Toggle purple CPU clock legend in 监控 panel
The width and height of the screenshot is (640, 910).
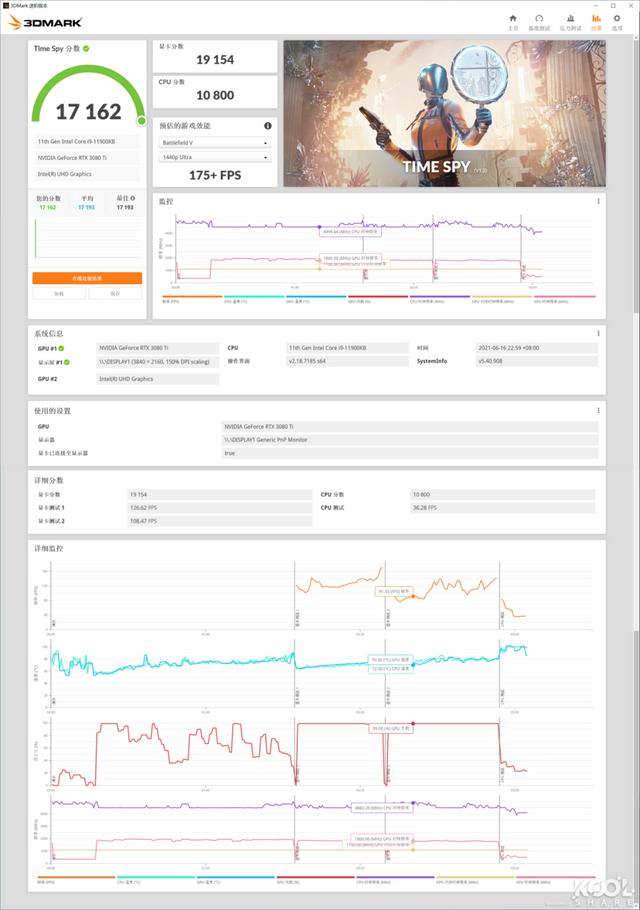click(440, 299)
